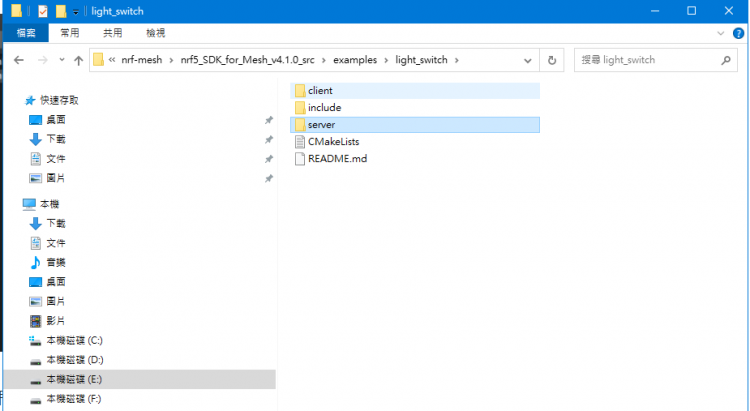Click the Up one level arrow
The height and width of the screenshot is (411, 750).
click(x=78, y=60)
